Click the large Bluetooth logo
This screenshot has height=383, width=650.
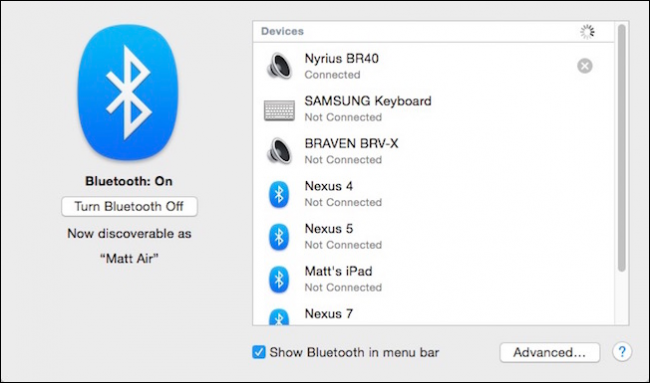[129, 92]
